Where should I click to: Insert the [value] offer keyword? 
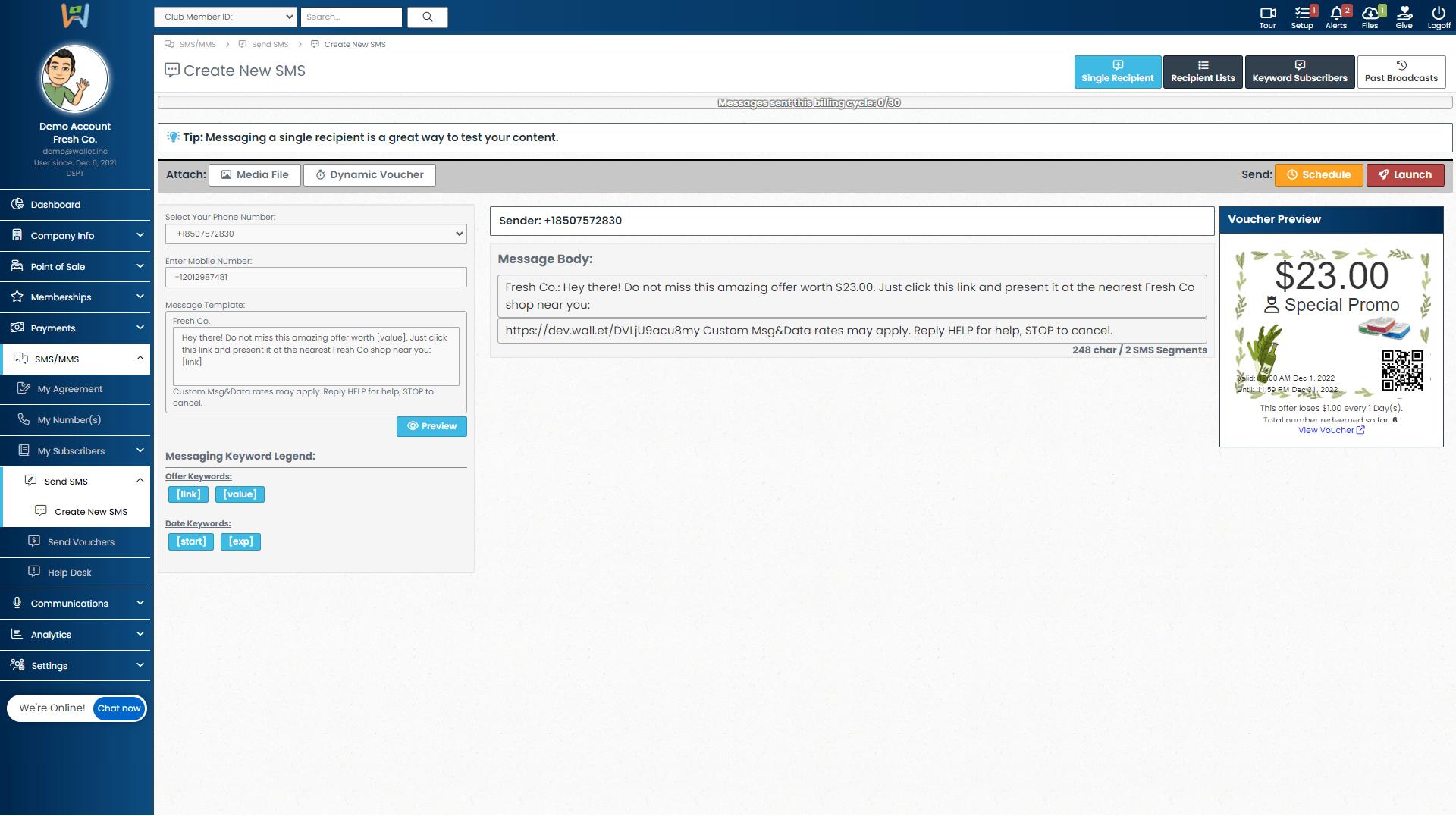click(240, 494)
